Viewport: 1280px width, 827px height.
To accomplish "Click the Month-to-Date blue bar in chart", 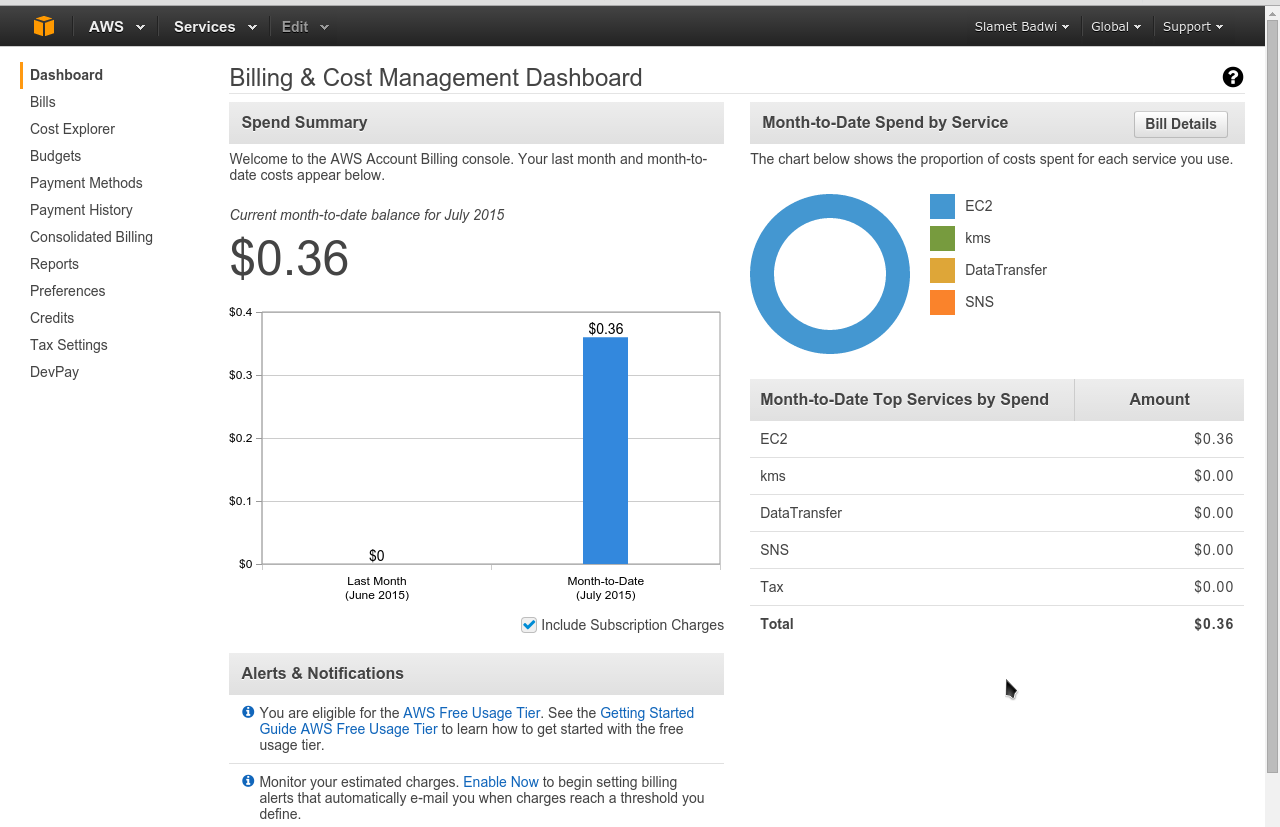I will click(605, 451).
